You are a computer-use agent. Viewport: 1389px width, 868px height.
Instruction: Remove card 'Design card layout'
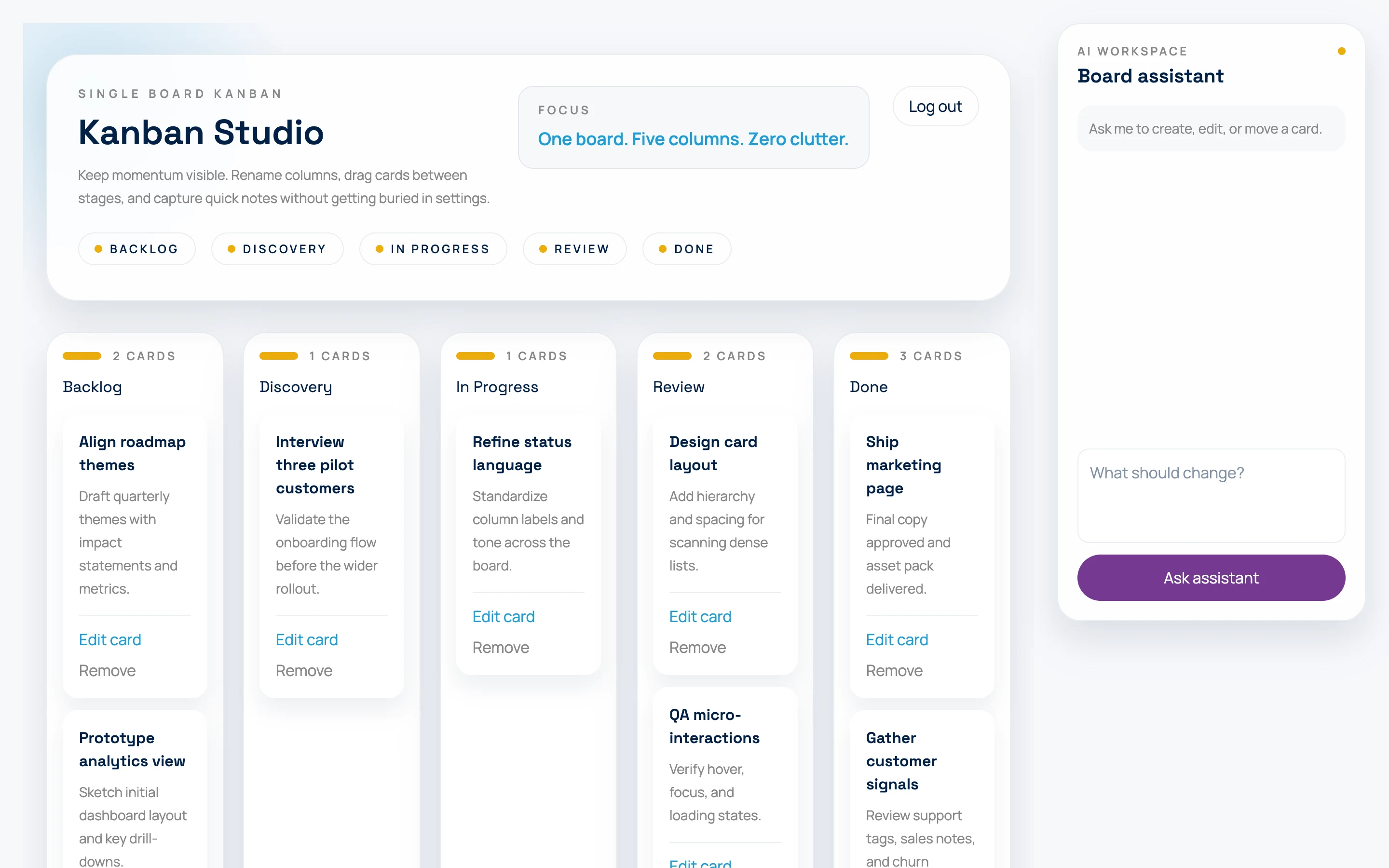pos(698,648)
